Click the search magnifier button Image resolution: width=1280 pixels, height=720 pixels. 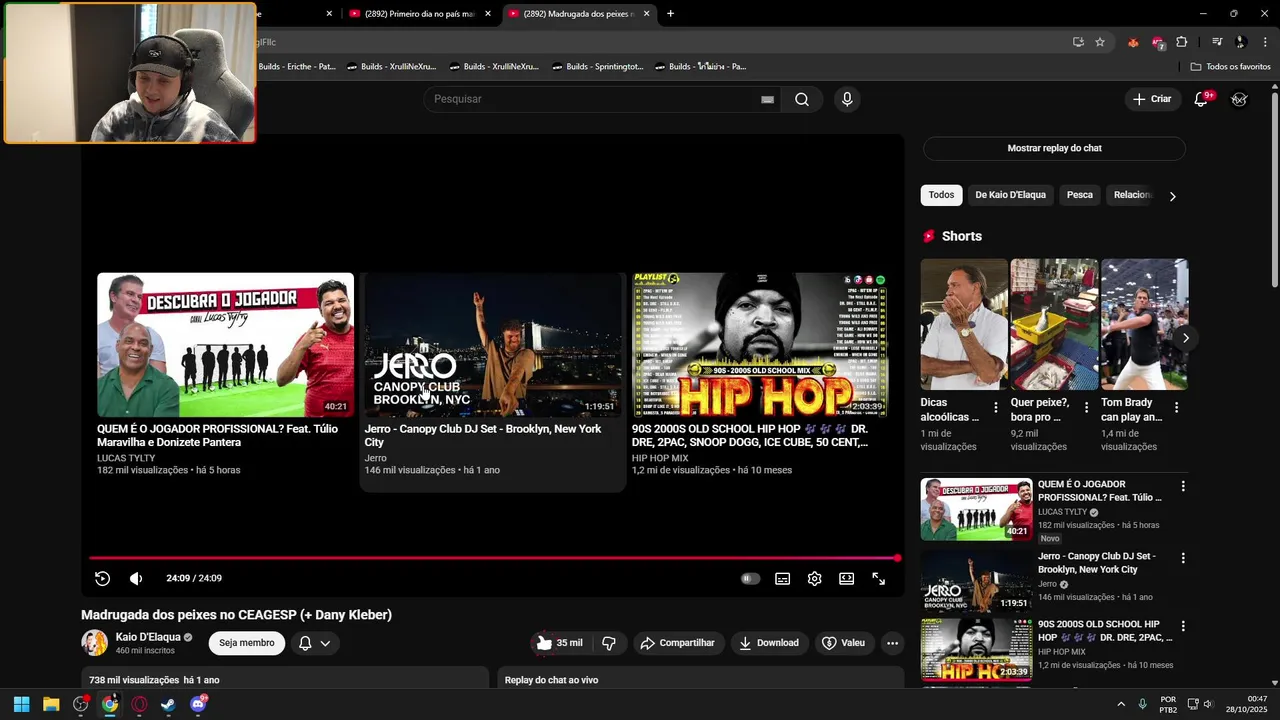coord(802,99)
